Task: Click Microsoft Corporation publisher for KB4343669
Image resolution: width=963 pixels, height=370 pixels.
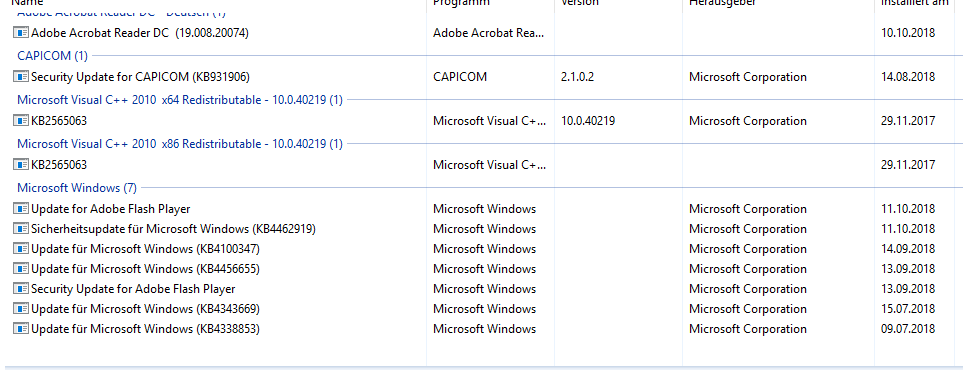Action: click(747, 309)
